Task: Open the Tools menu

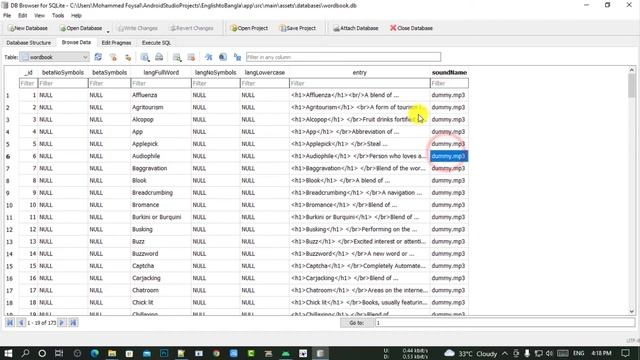Action: [x=58, y=16]
